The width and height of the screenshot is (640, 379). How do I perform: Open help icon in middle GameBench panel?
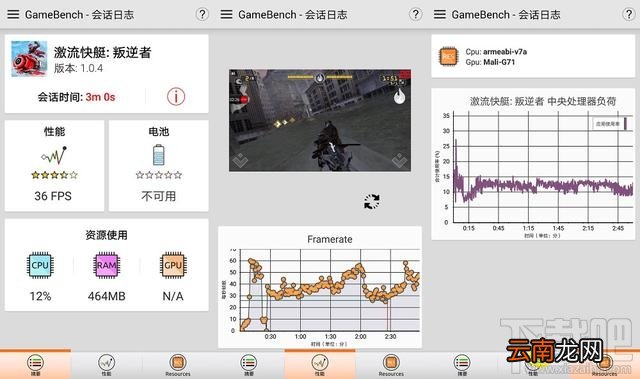click(x=415, y=15)
